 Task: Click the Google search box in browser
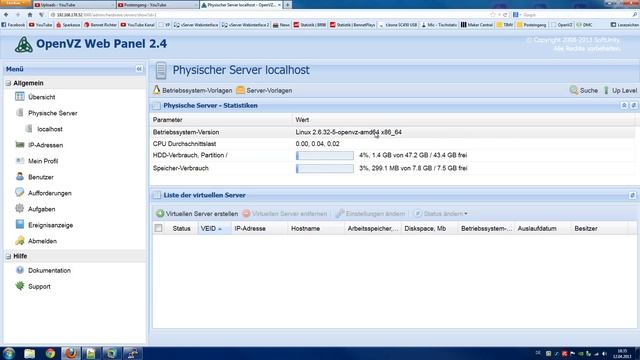[x=576, y=15]
